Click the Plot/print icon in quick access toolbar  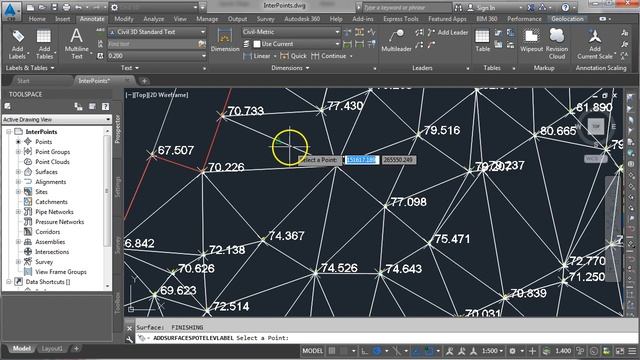(66, 7)
